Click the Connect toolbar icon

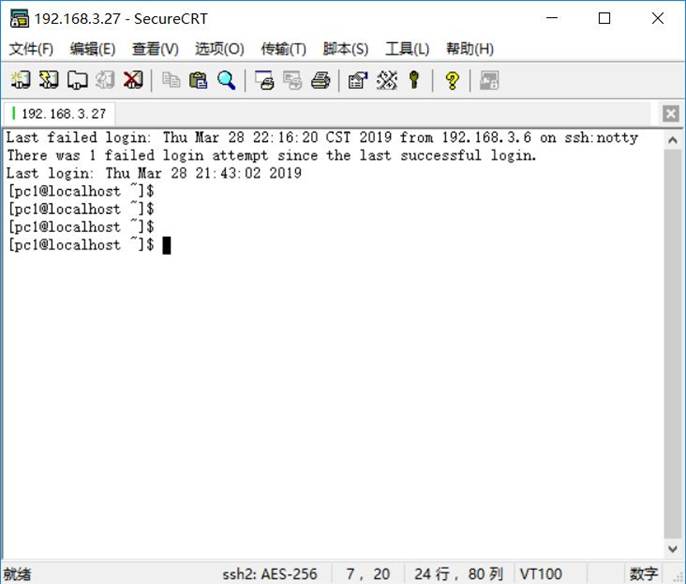point(20,80)
